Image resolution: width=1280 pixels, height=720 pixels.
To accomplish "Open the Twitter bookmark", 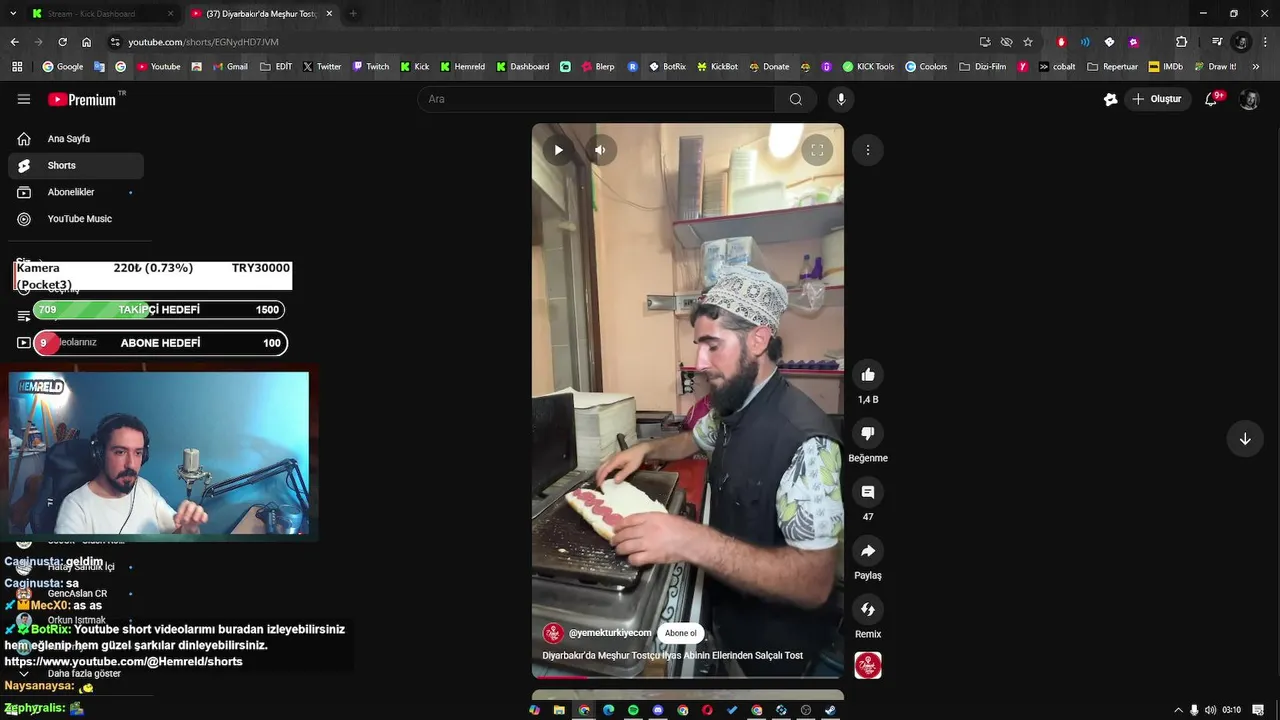I will coord(322,67).
